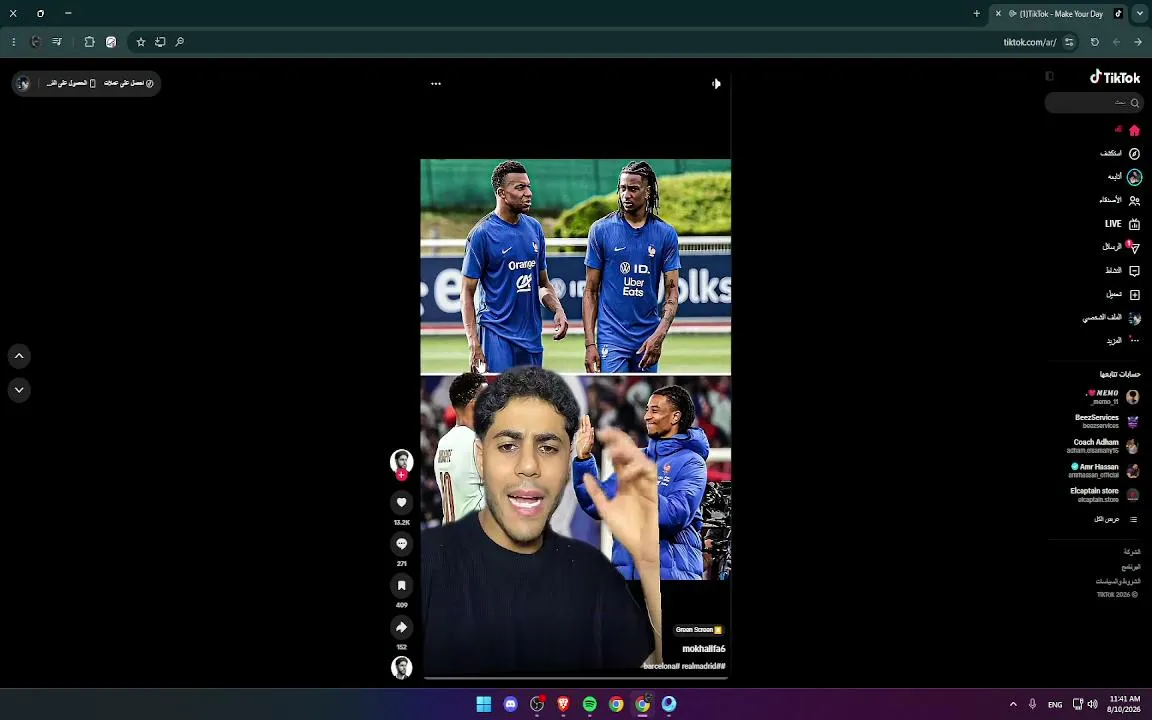Click the pinned extension icon beside puzzle

111,42
